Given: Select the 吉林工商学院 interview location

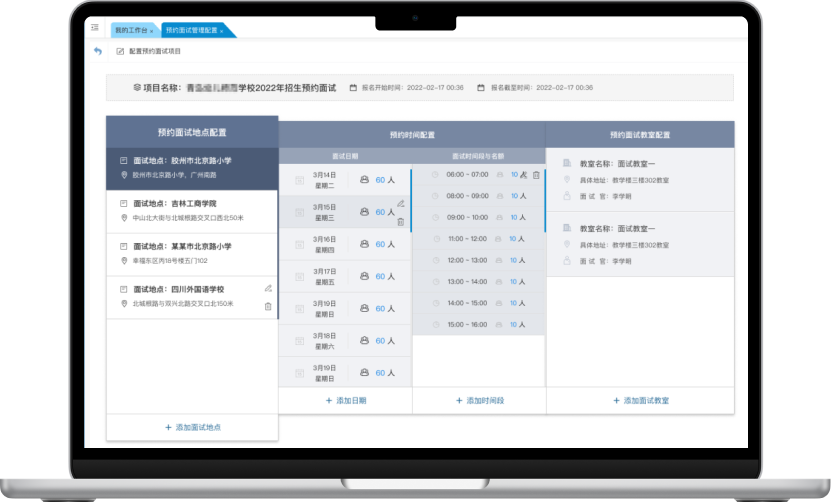Looking at the screenshot, I should pyautogui.click(x=192, y=210).
